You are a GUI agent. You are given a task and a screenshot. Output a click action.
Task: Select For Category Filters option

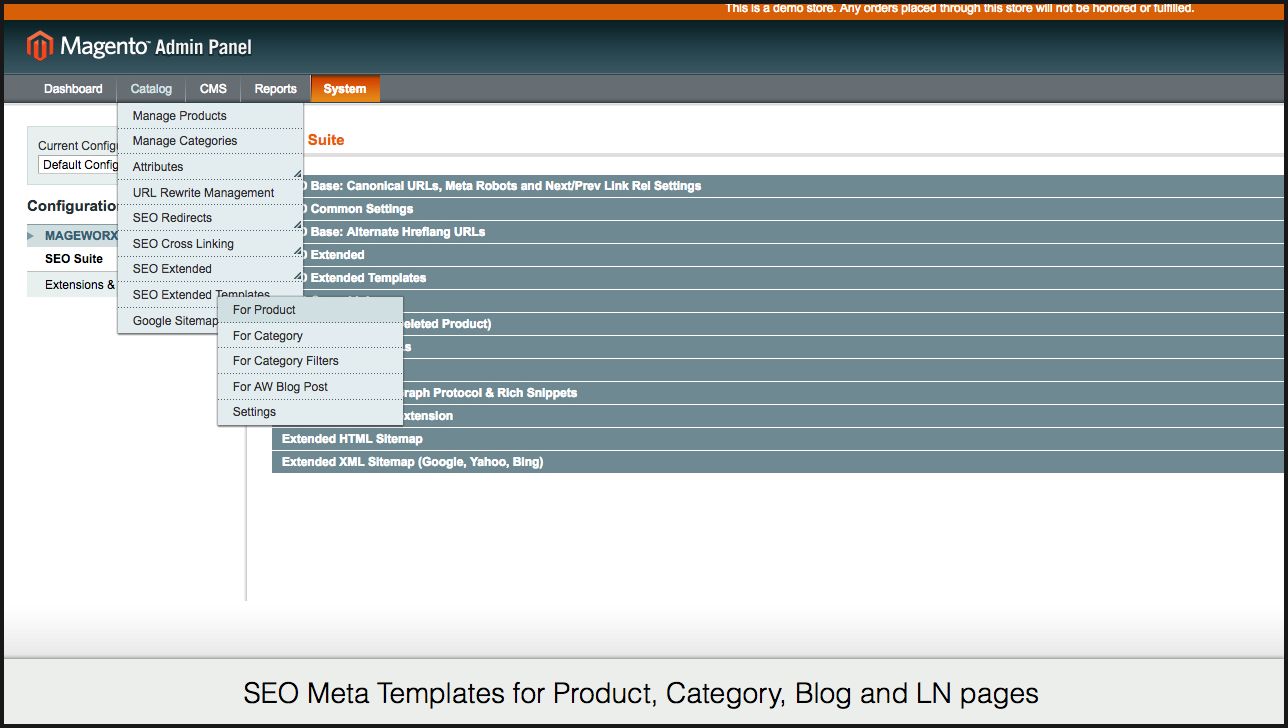(x=286, y=361)
